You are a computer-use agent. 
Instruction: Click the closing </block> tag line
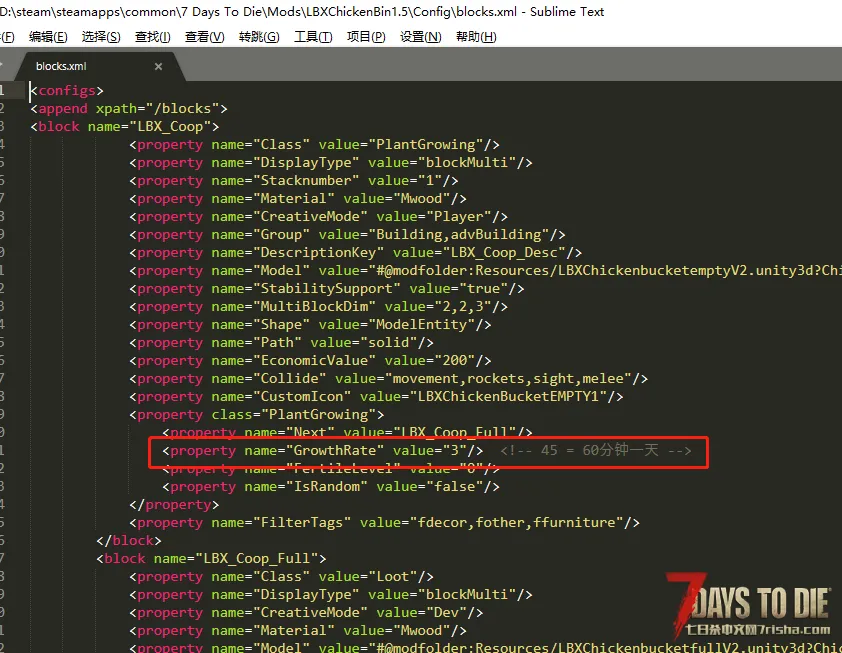click(129, 541)
